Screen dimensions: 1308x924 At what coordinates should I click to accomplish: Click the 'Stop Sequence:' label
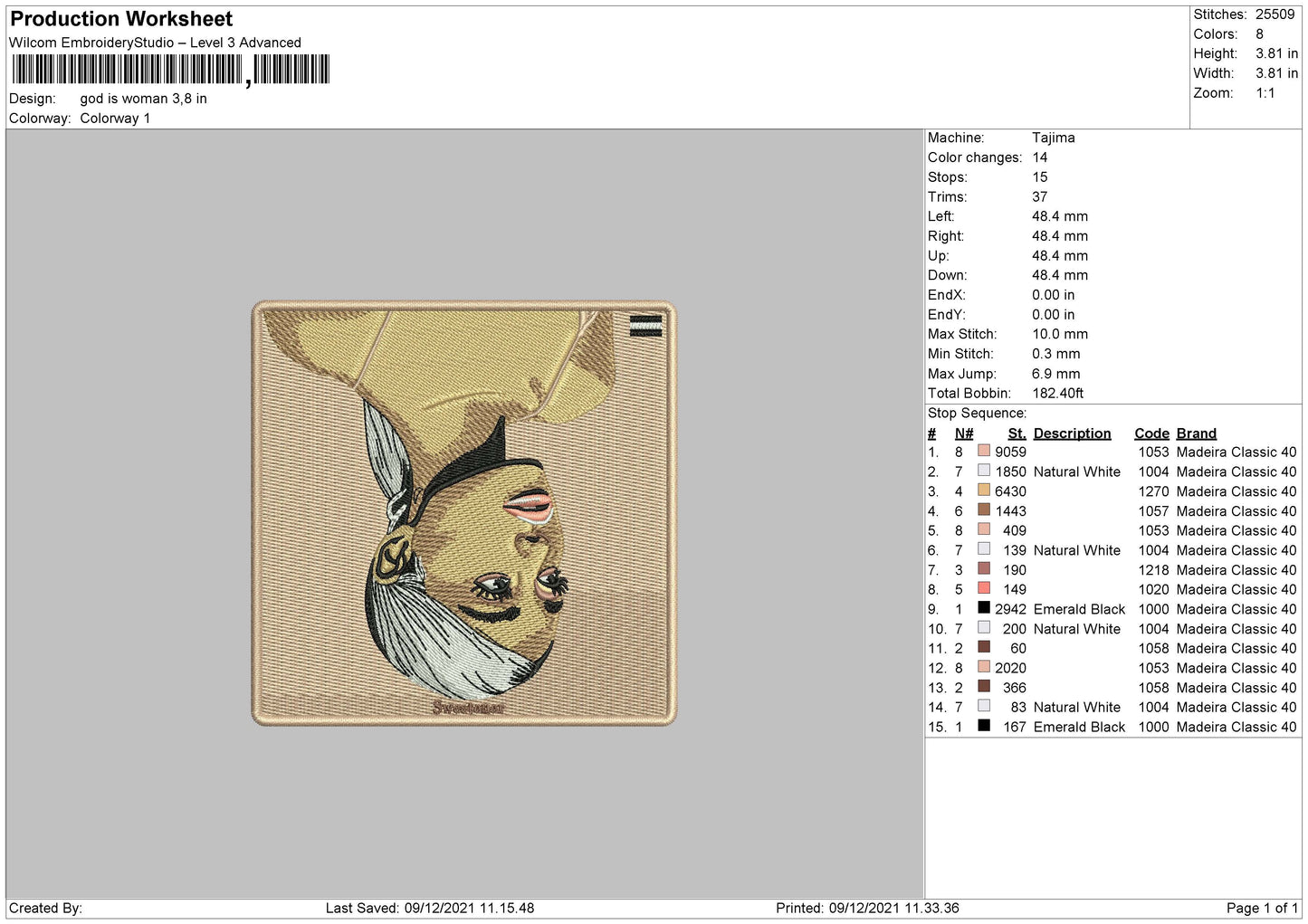(x=977, y=413)
